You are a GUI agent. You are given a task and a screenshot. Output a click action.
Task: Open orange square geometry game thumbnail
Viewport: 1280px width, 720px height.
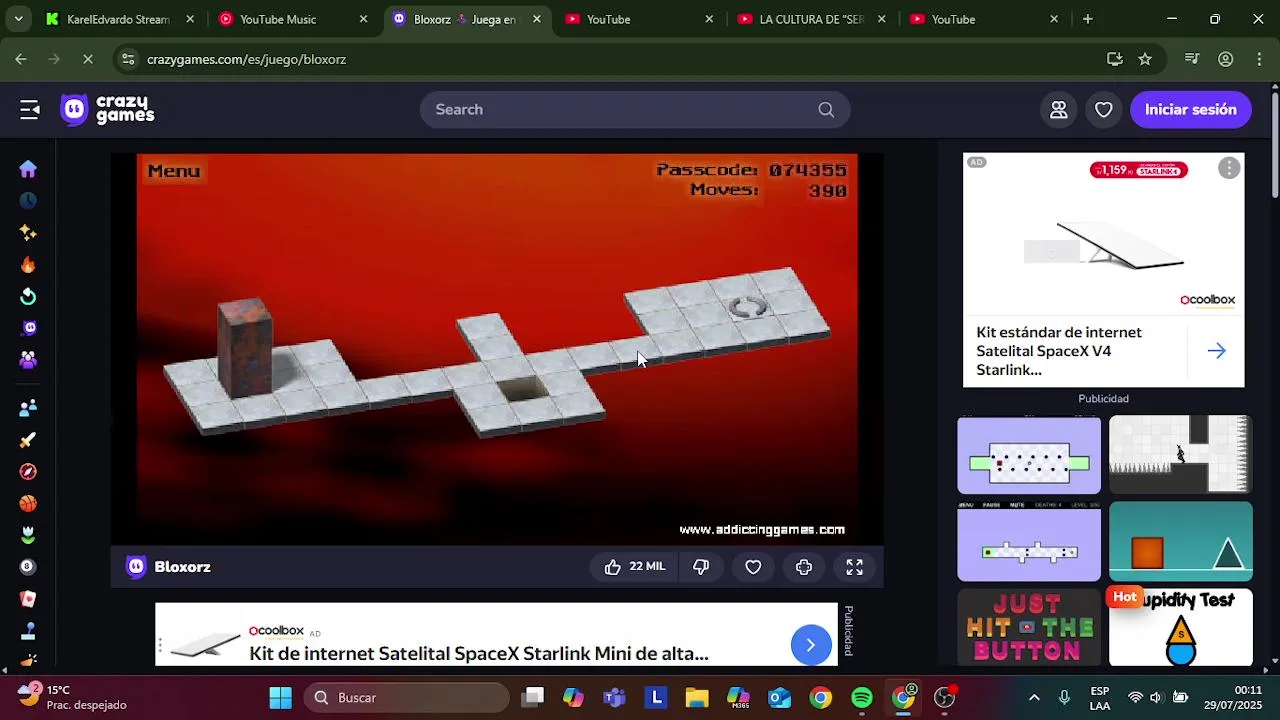(1181, 542)
